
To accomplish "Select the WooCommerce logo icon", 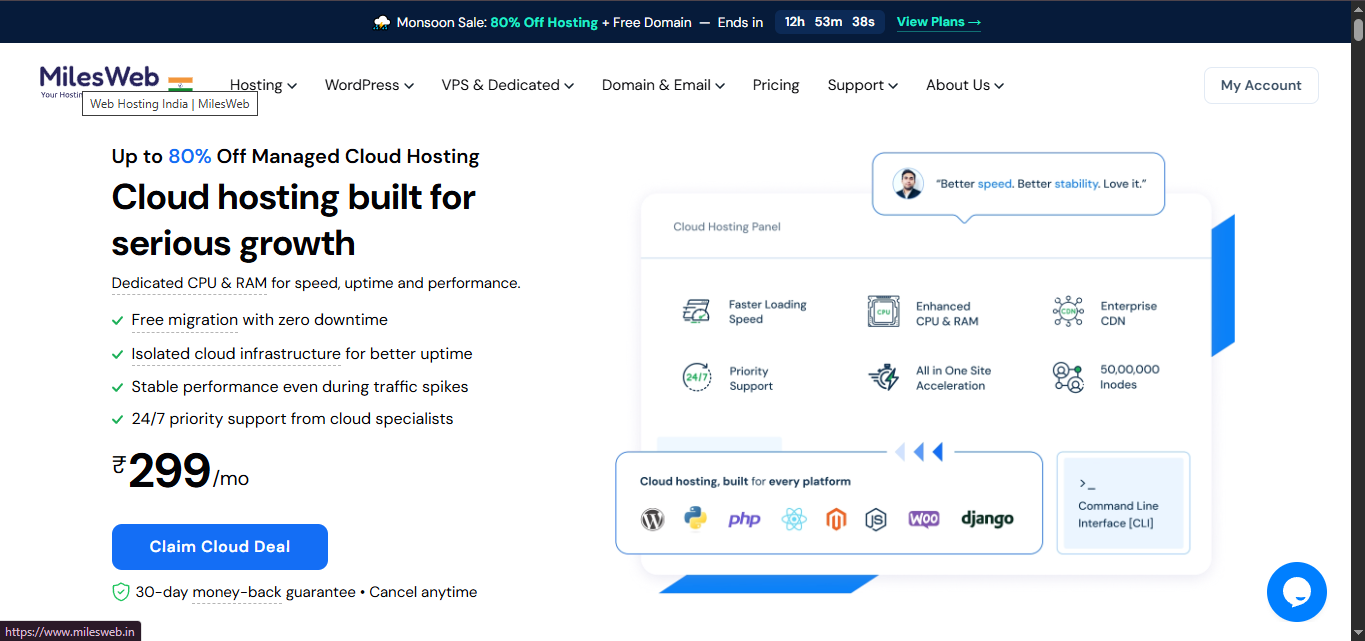I will pyautogui.click(x=924, y=519).
